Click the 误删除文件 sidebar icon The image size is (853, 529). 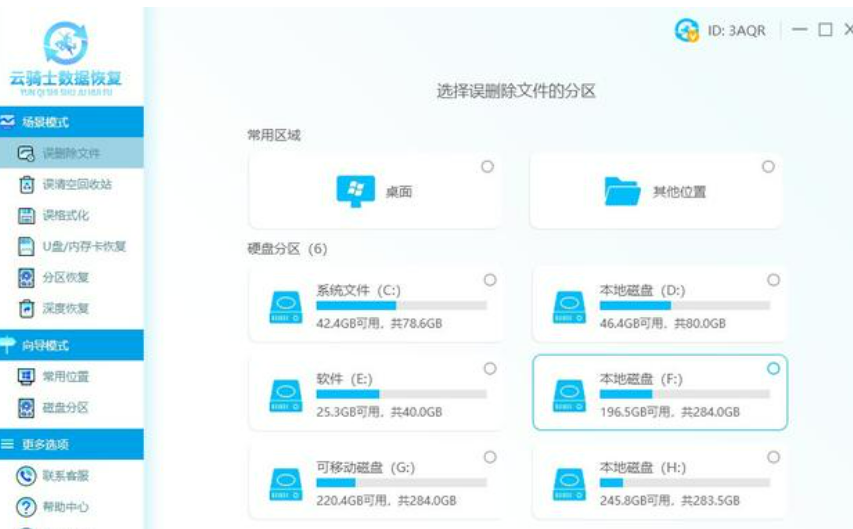pos(27,154)
